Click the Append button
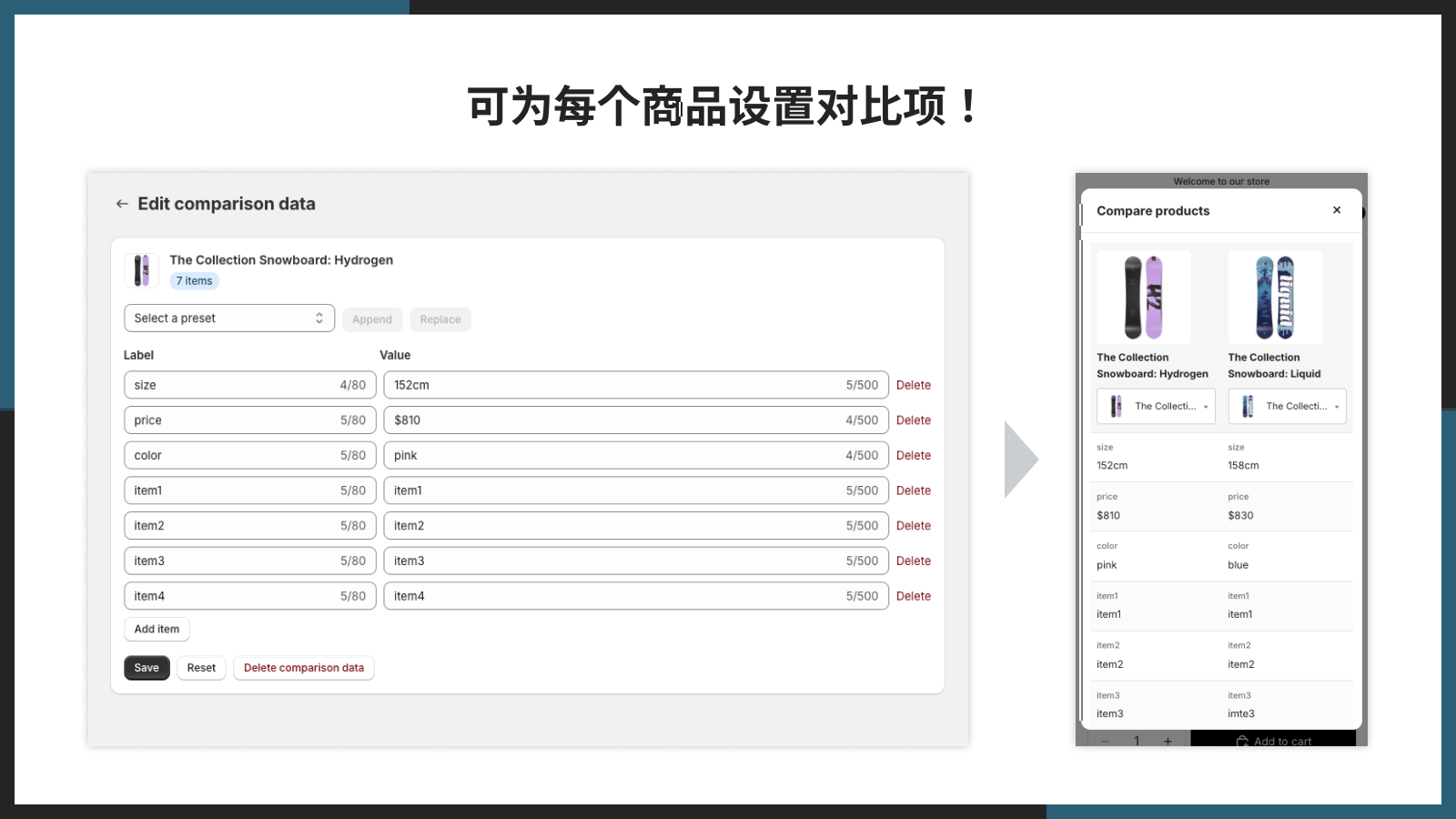Image resolution: width=1456 pixels, height=819 pixels. click(x=372, y=319)
